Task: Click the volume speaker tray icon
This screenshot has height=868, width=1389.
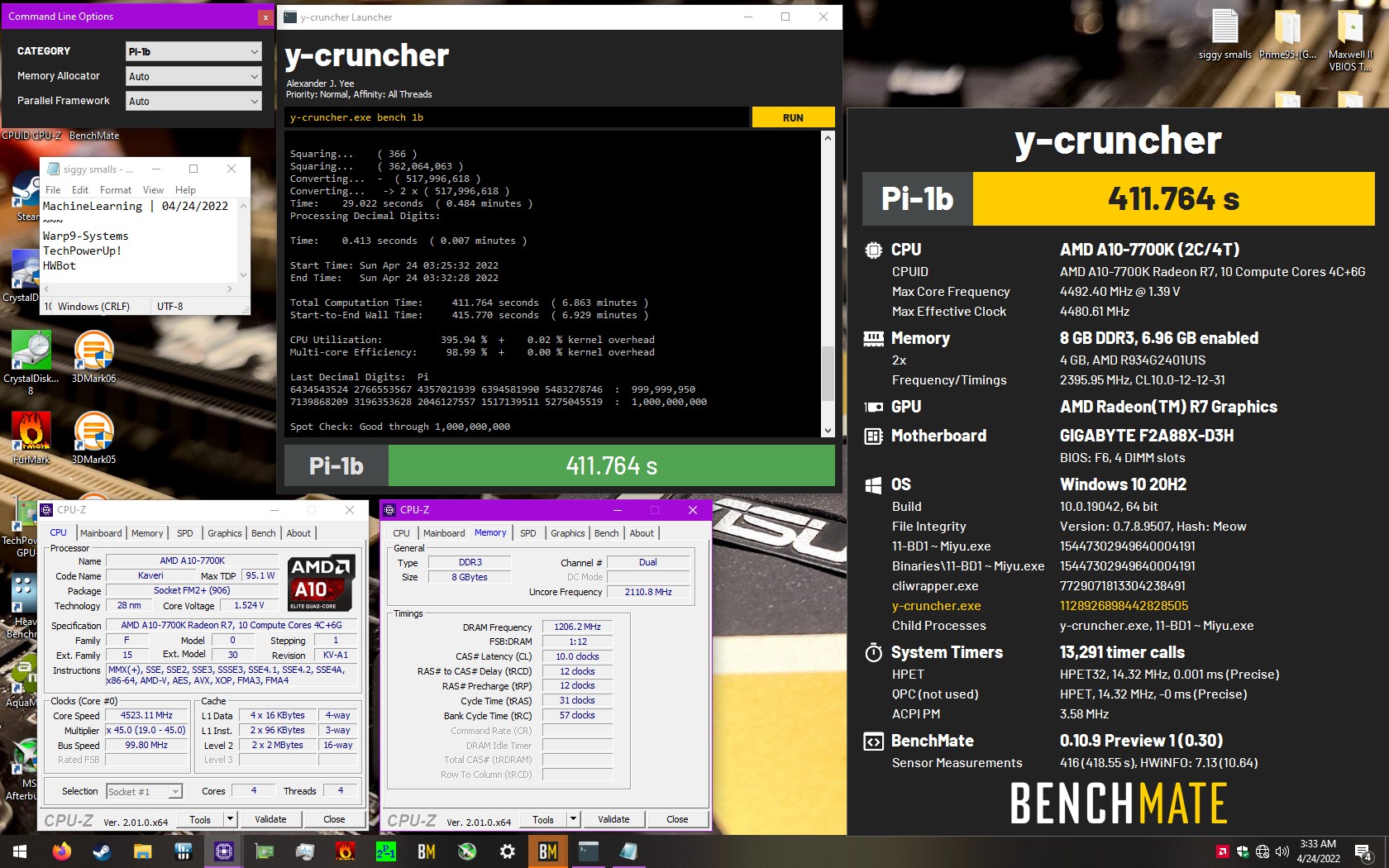Action: tap(1282, 851)
